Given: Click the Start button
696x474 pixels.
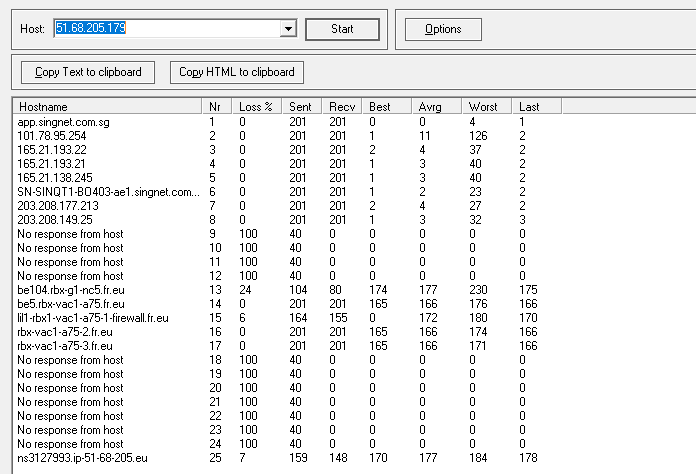Looking at the screenshot, I should point(342,29).
